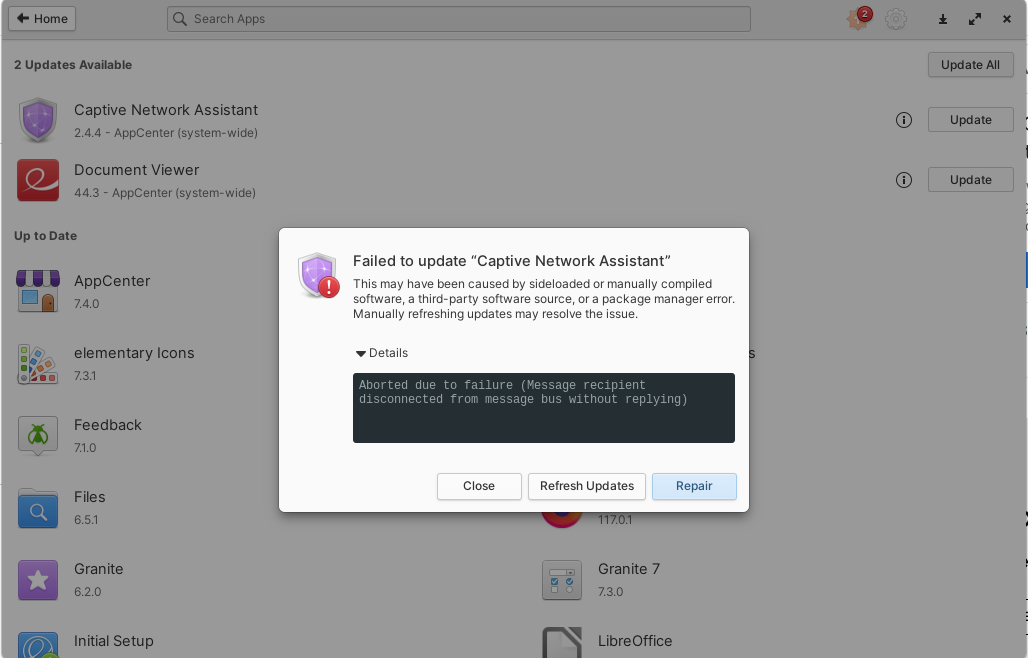Click the info icon beside Captive Network Assistant
This screenshot has width=1028, height=658.
903,119
